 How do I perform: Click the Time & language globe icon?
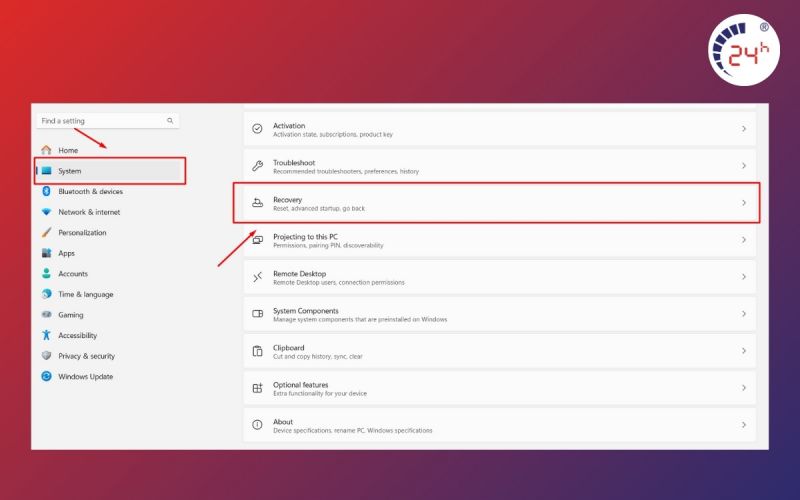(x=46, y=294)
